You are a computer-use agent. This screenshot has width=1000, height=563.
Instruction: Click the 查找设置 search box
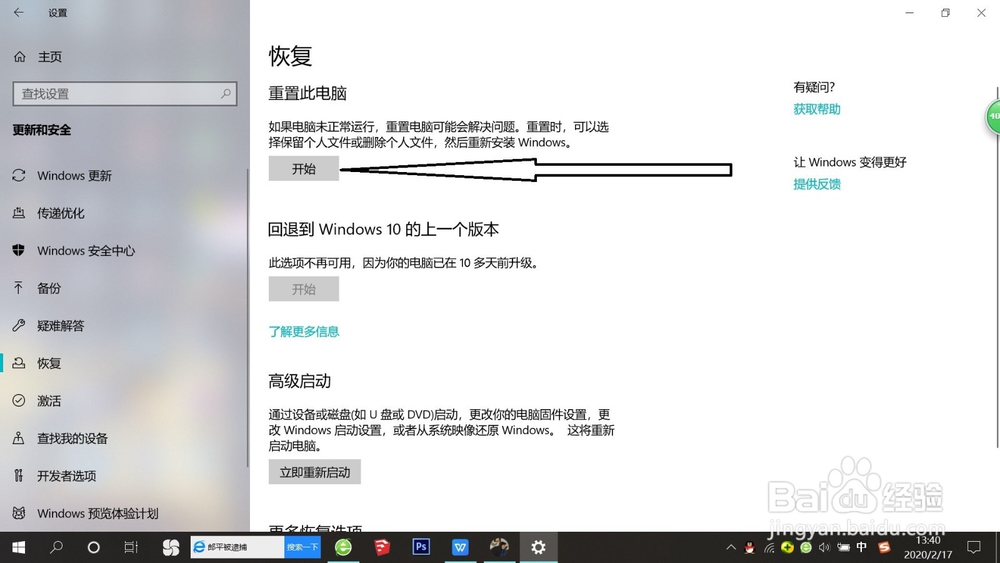pyautogui.click(x=124, y=94)
